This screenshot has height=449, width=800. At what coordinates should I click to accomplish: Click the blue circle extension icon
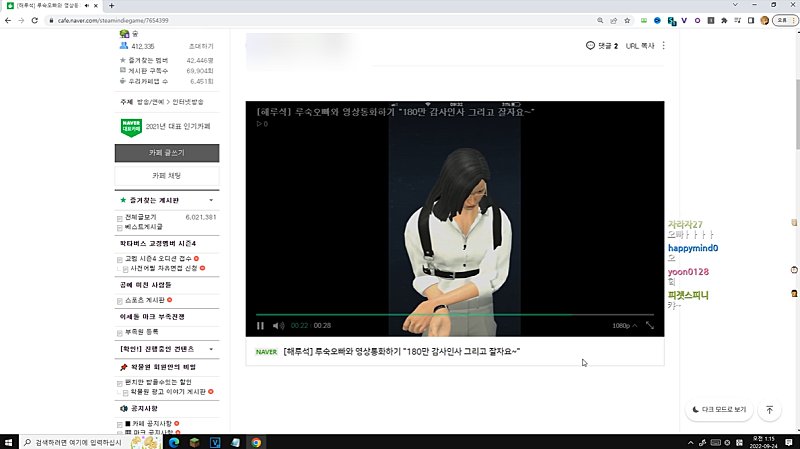tap(657, 20)
